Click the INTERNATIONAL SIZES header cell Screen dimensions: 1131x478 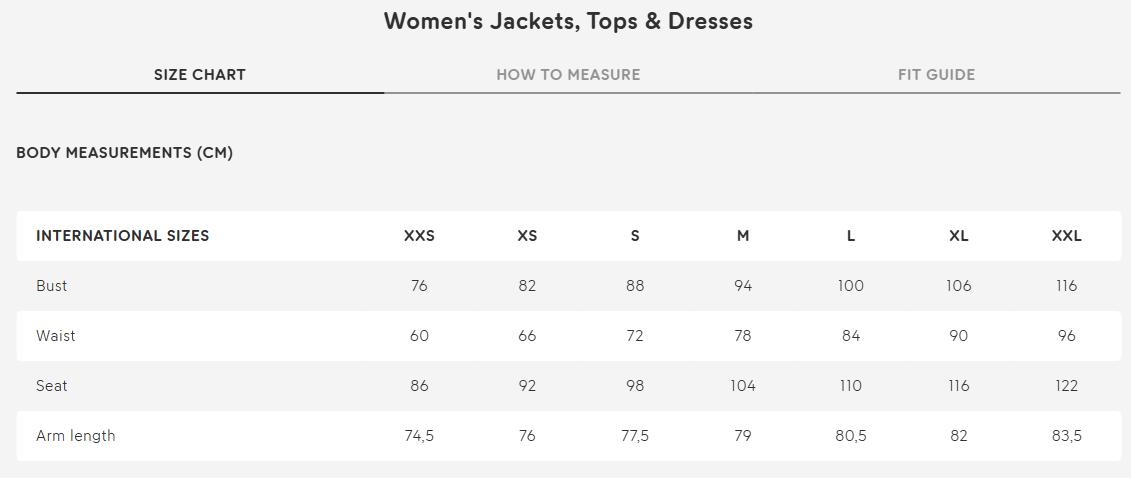click(x=123, y=237)
